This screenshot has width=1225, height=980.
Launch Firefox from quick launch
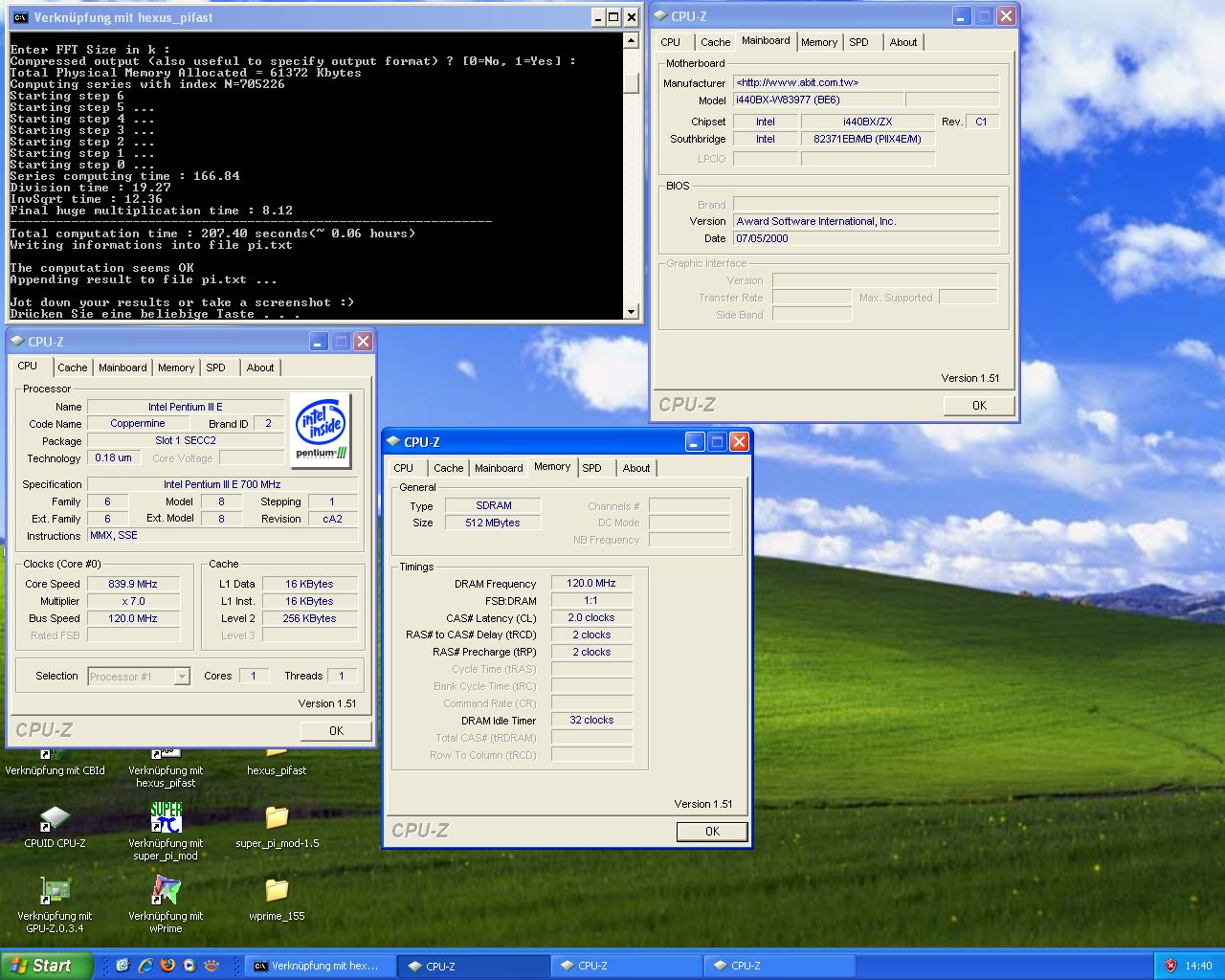pyautogui.click(x=167, y=966)
